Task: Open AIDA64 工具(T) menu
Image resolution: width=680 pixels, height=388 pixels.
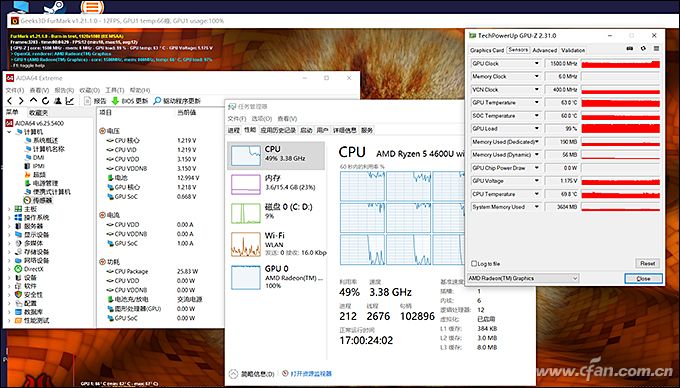Action: [114, 90]
